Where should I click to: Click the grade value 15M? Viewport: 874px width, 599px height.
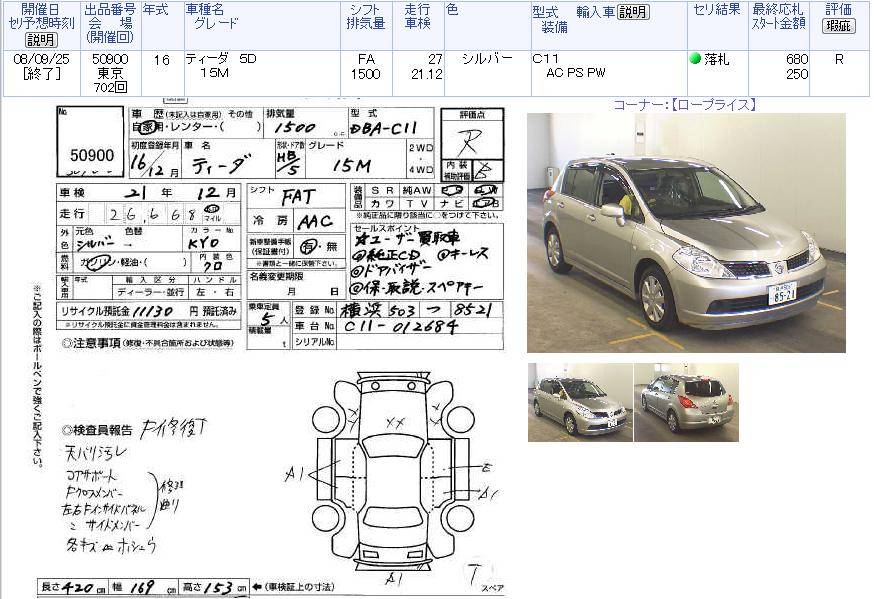215,73
